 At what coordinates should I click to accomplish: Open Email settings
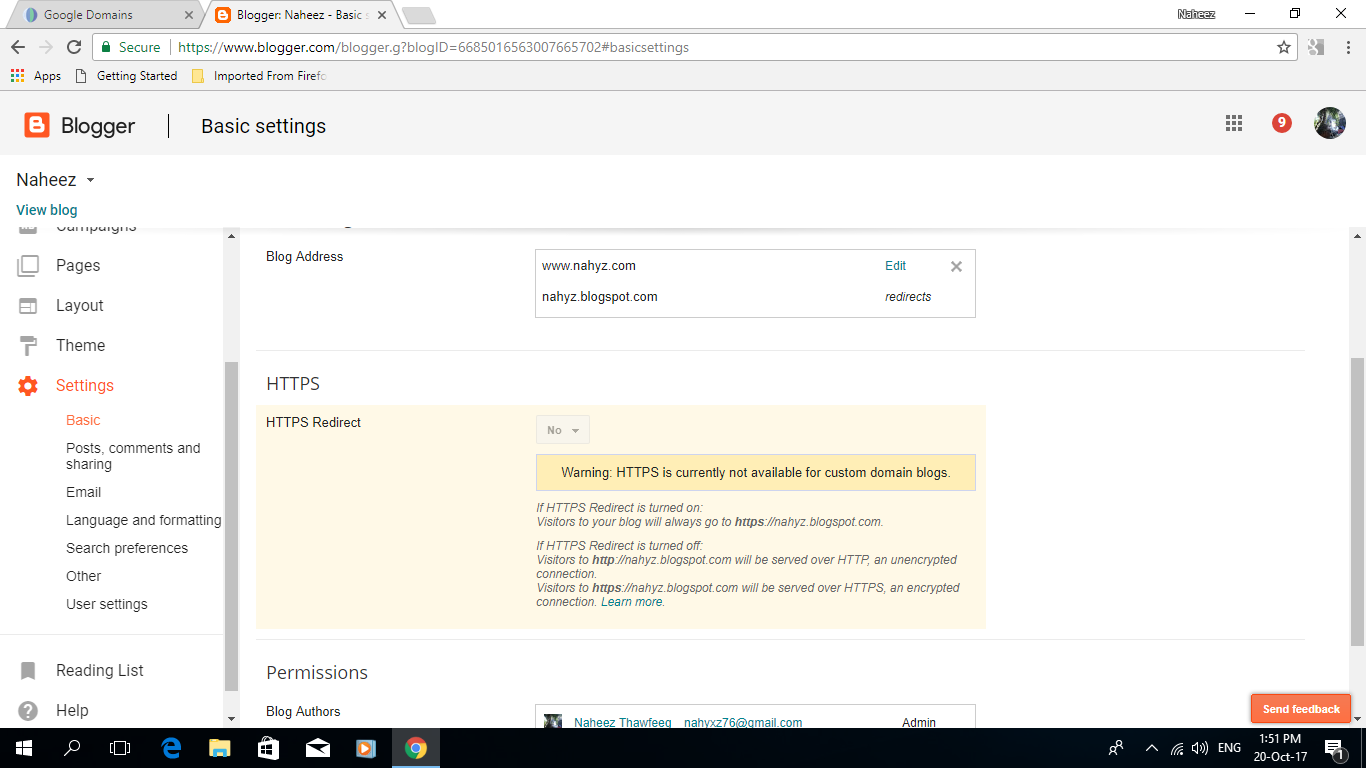tap(83, 492)
